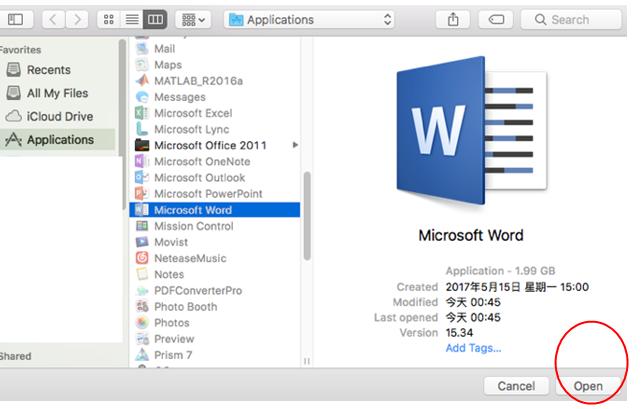Screen dimensions: 642x409
Task: Click the Mail app icon
Action: tap(142, 49)
